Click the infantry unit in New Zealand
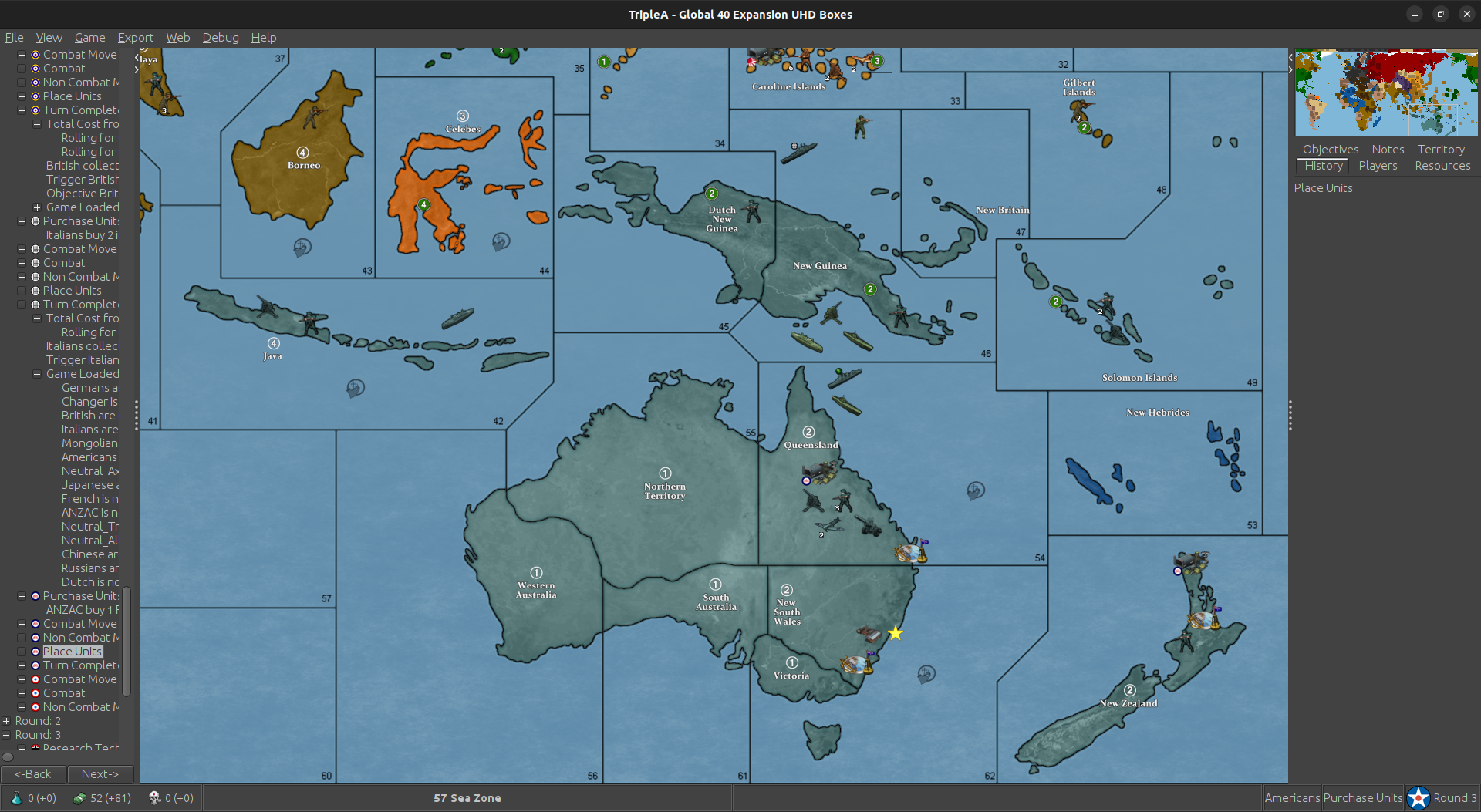This screenshot has width=1481, height=812. click(x=1186, y=641)
